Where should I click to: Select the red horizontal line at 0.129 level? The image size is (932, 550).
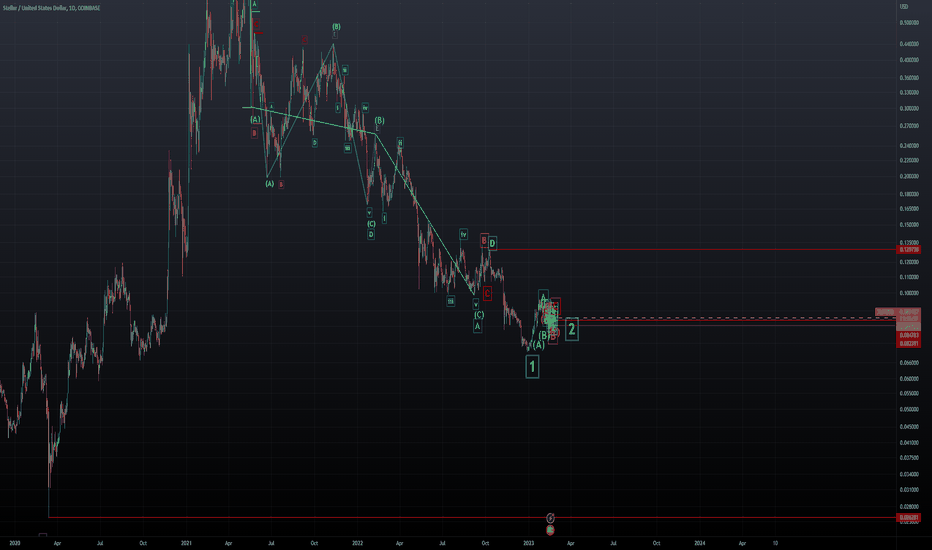tap(695, 250)
